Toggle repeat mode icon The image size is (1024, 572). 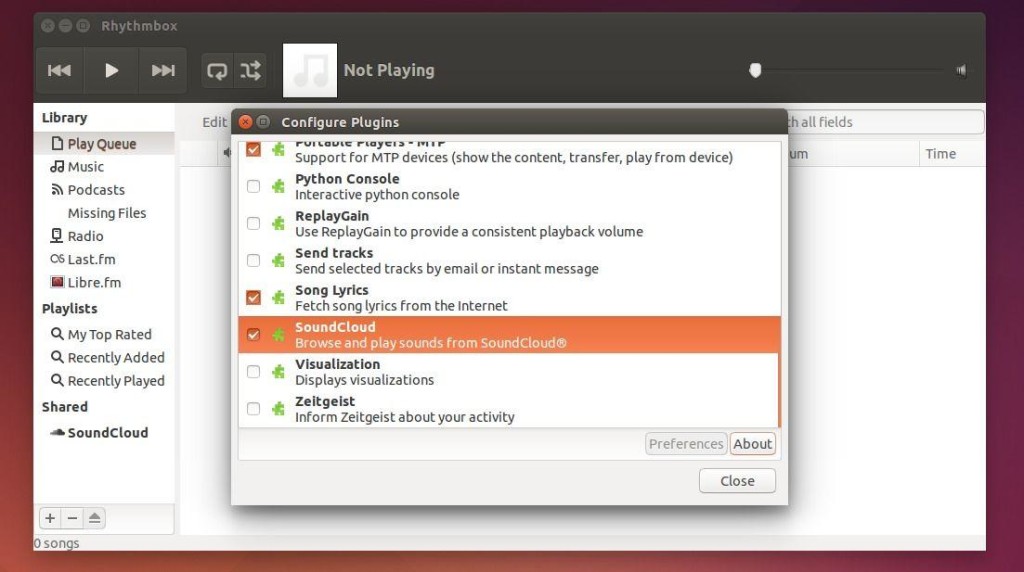[217, 71]
